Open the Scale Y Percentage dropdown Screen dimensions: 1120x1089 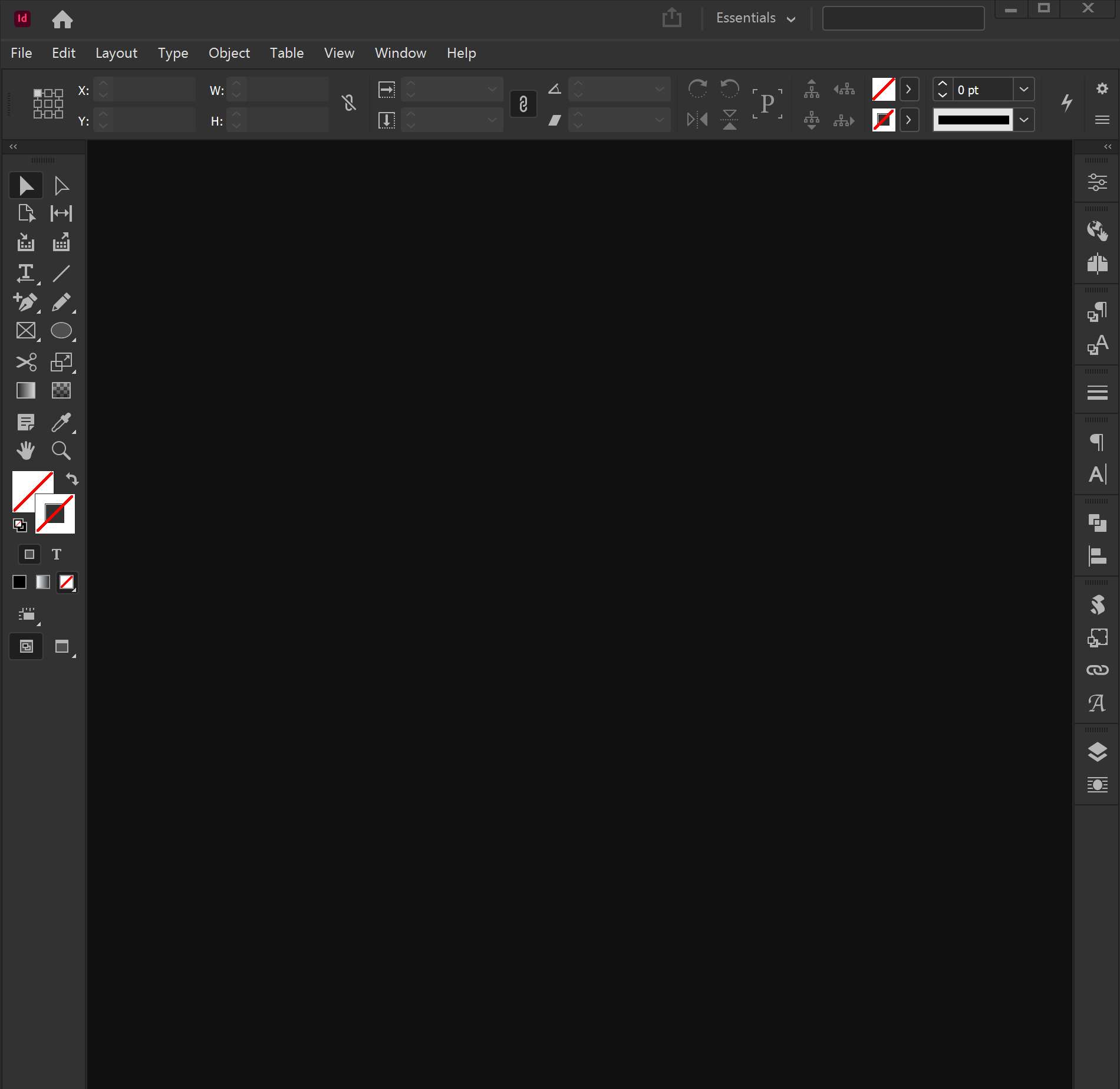(x=492, y=120)
